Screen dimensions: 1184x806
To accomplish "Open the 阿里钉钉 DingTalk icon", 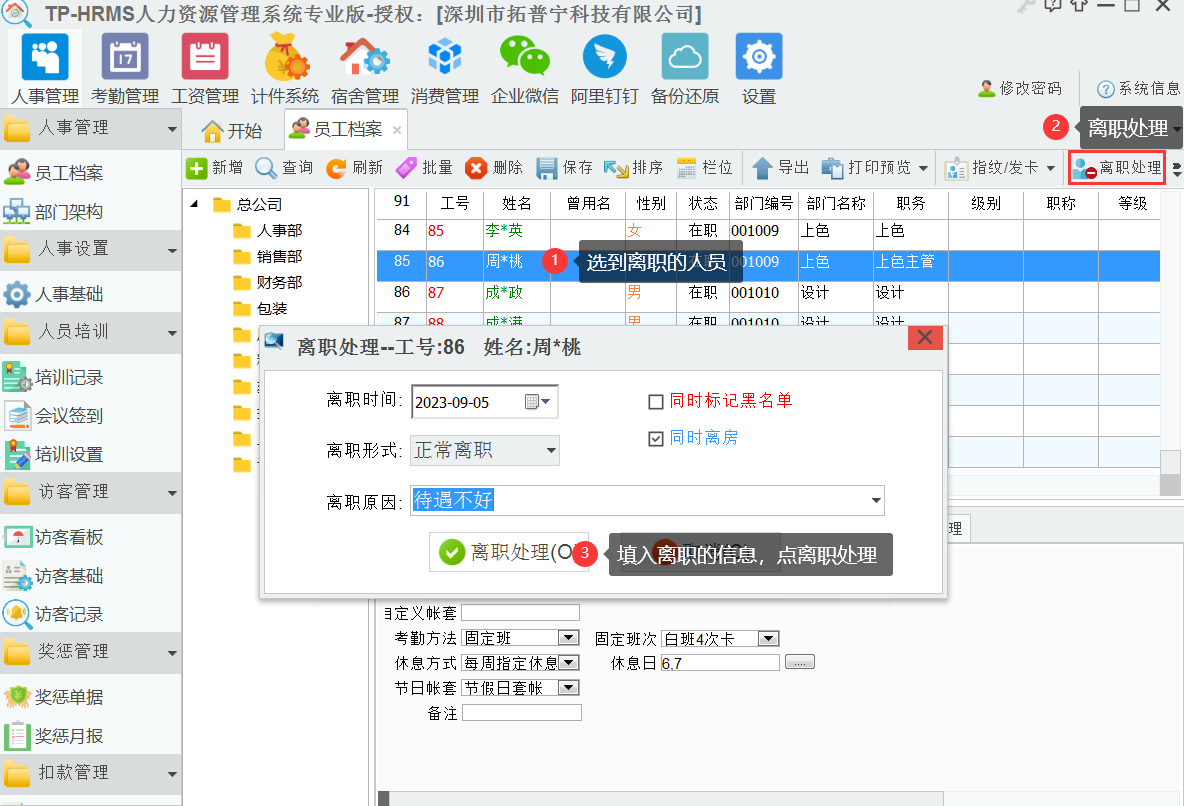I will point(605,57).
